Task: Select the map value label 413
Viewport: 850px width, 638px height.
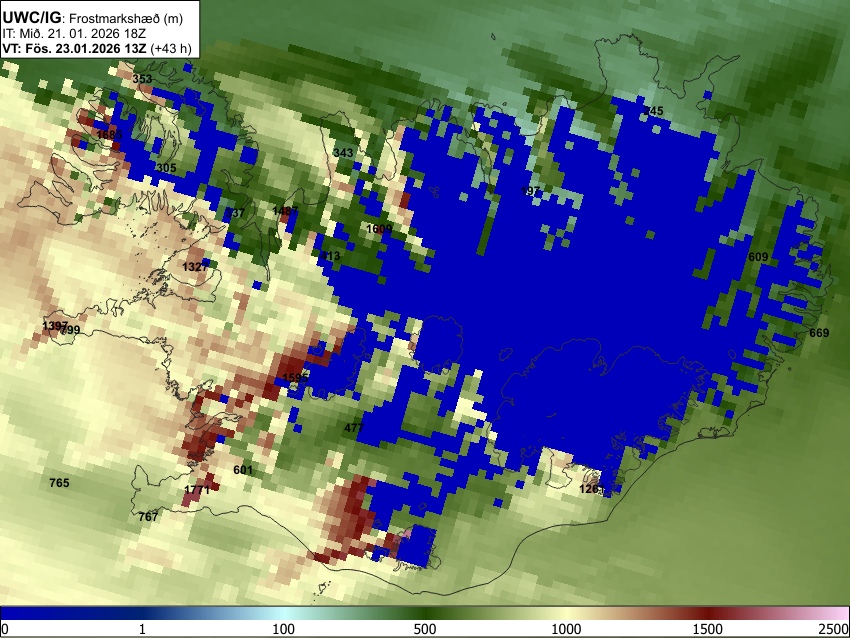Action: click(x=330, y=256)
